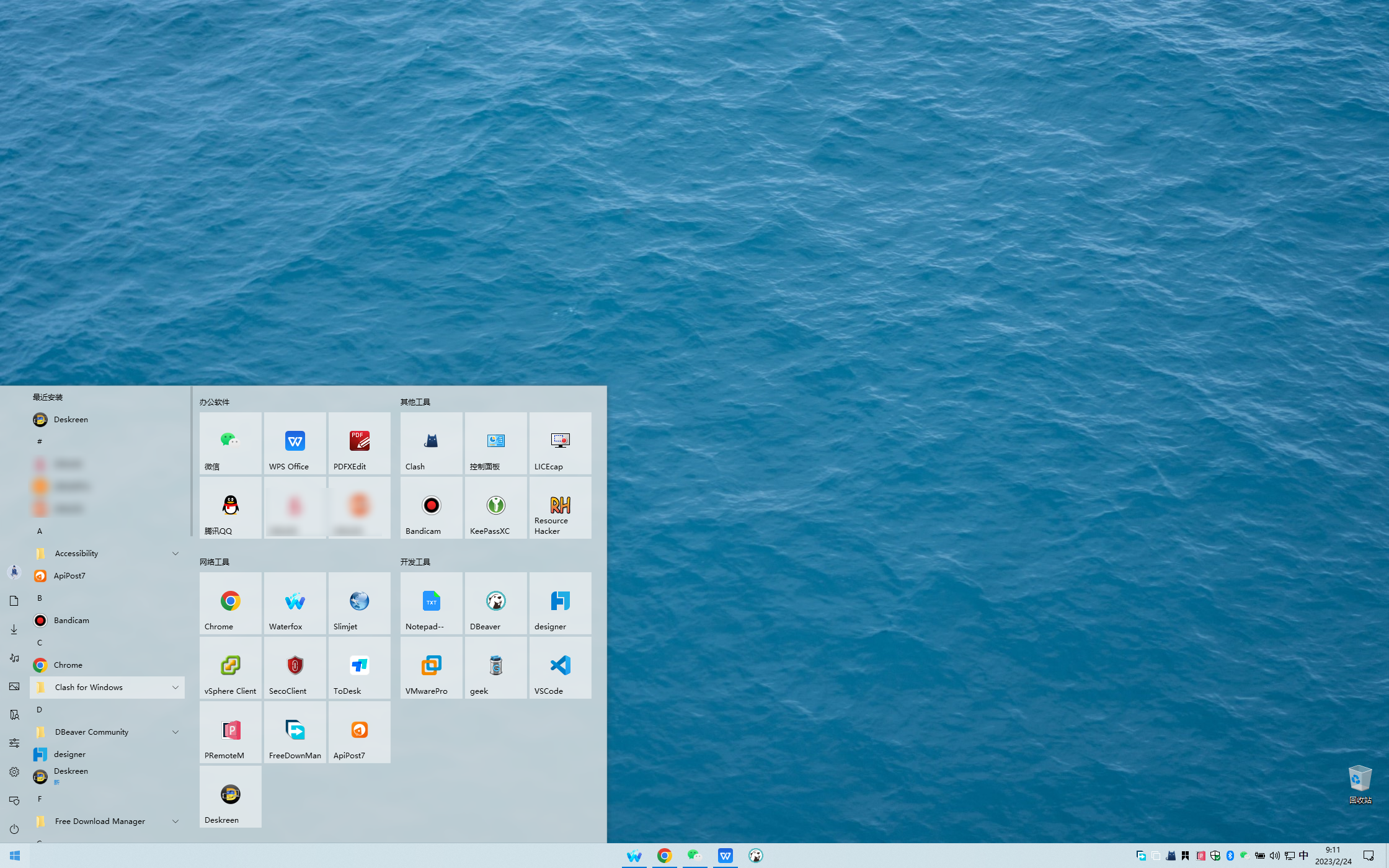Open ApiPost7 from the app list

tap(69, 576)
